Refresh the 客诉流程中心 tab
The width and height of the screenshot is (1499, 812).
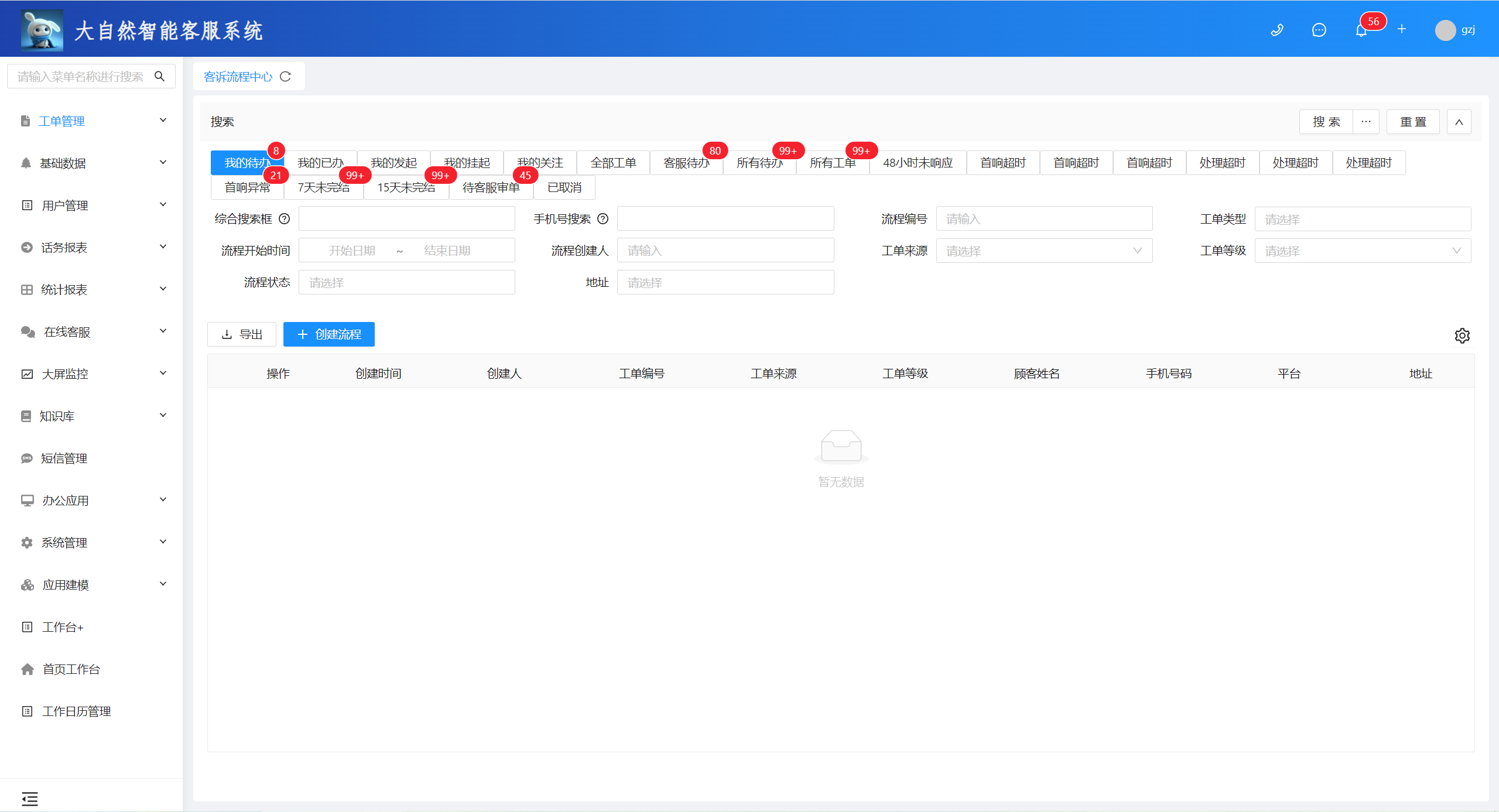285,77
